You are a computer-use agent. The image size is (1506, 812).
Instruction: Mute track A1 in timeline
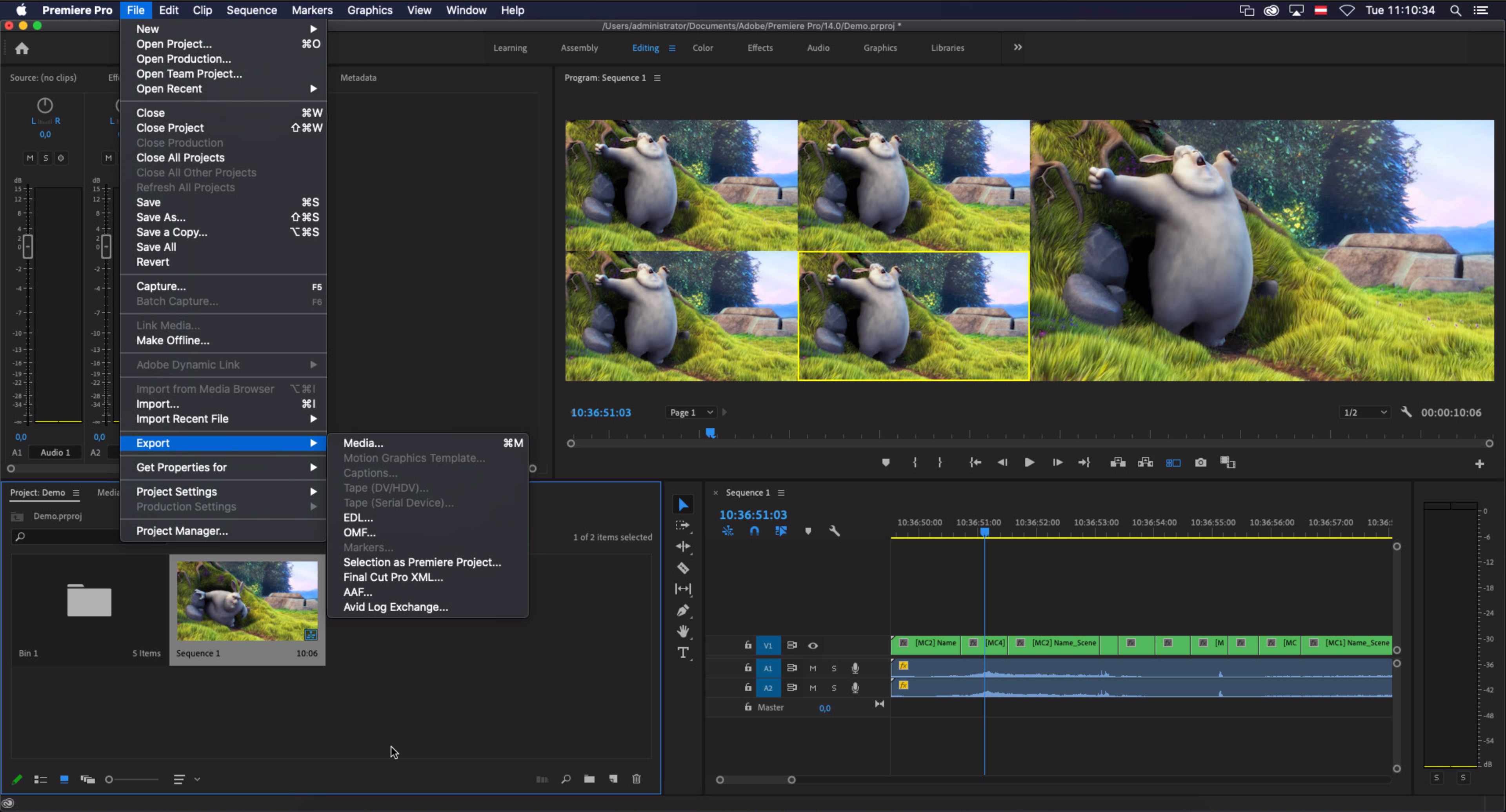click(813, 668)
